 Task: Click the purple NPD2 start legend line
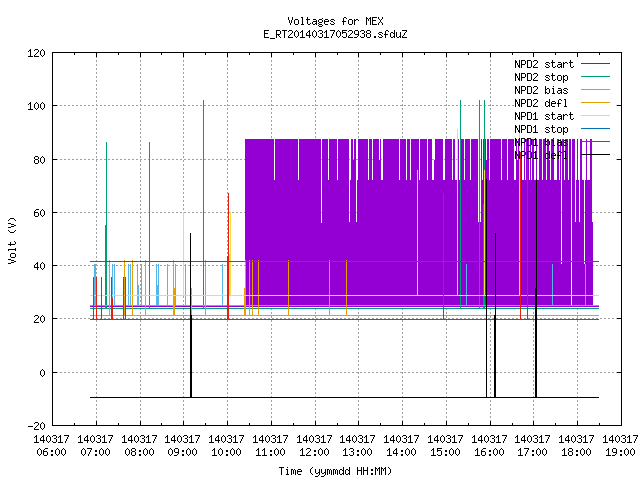(596, 64)
